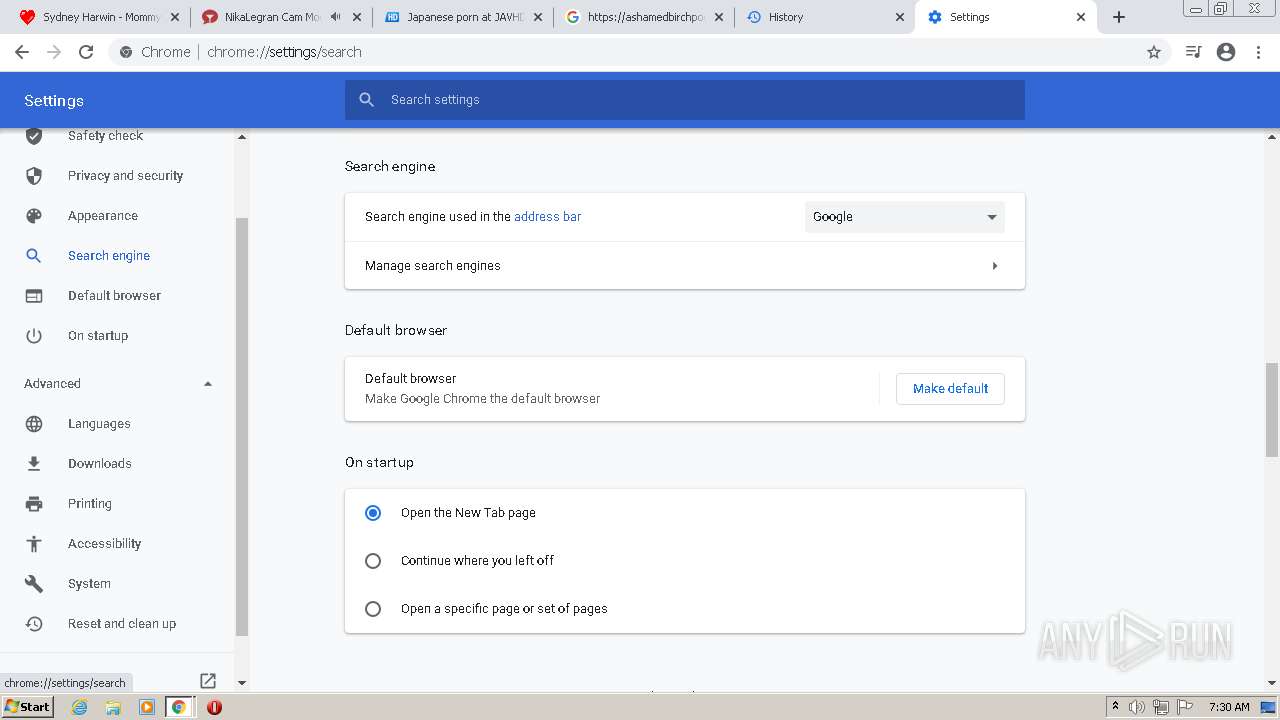This screenshot has height=720, width=1280.
Task: Follow the address bar link
Action: (x=547, y=217)
